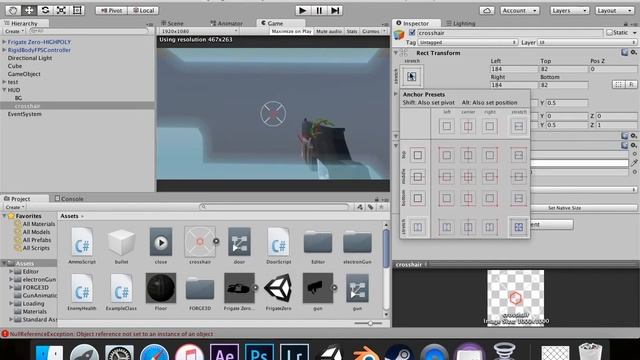This screenshot has width=640, height=360.
Task: Open Rect Transform gear settings
Action: [633, 53]
